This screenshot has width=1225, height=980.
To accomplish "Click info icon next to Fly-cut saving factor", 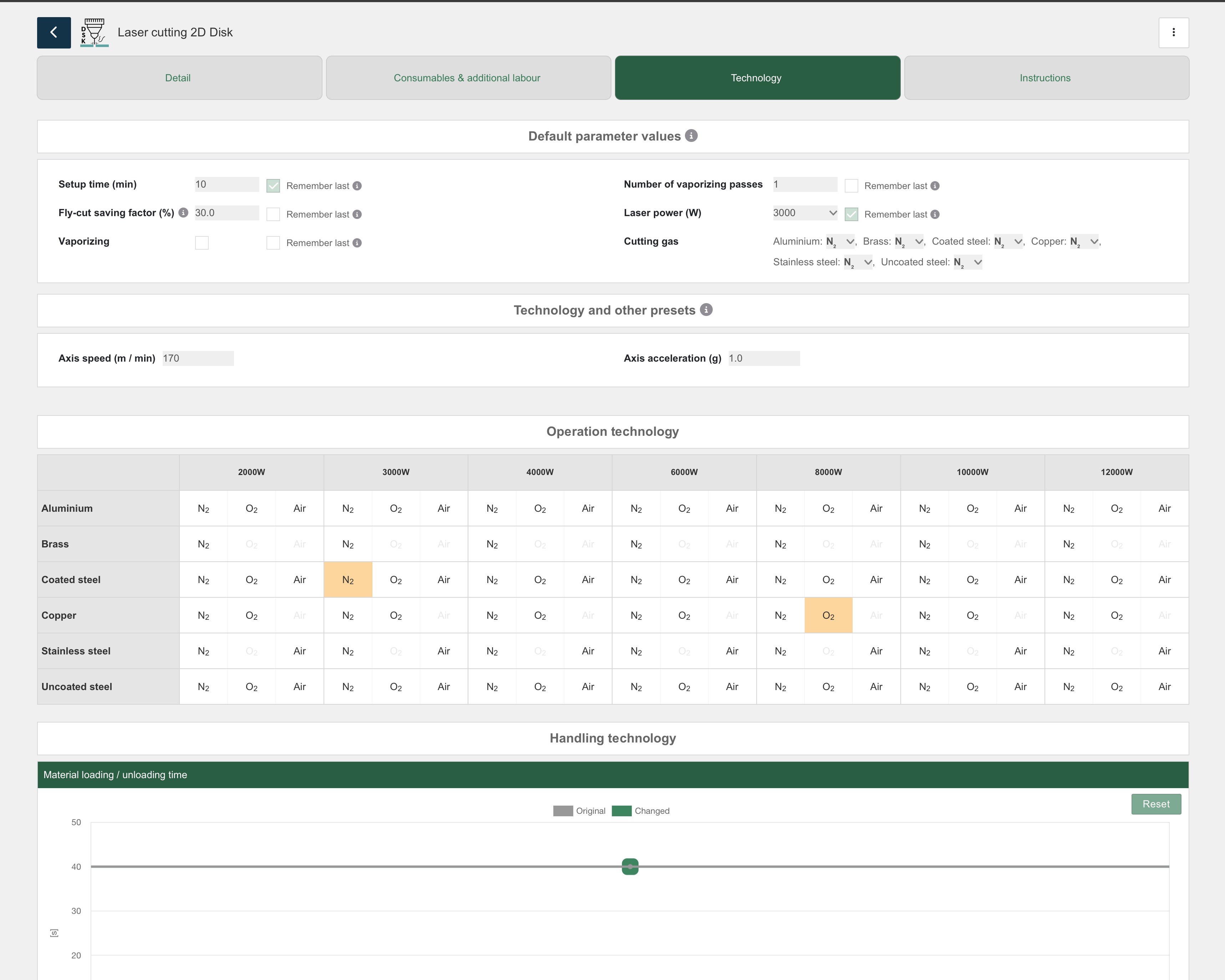I will coord(183,213).
